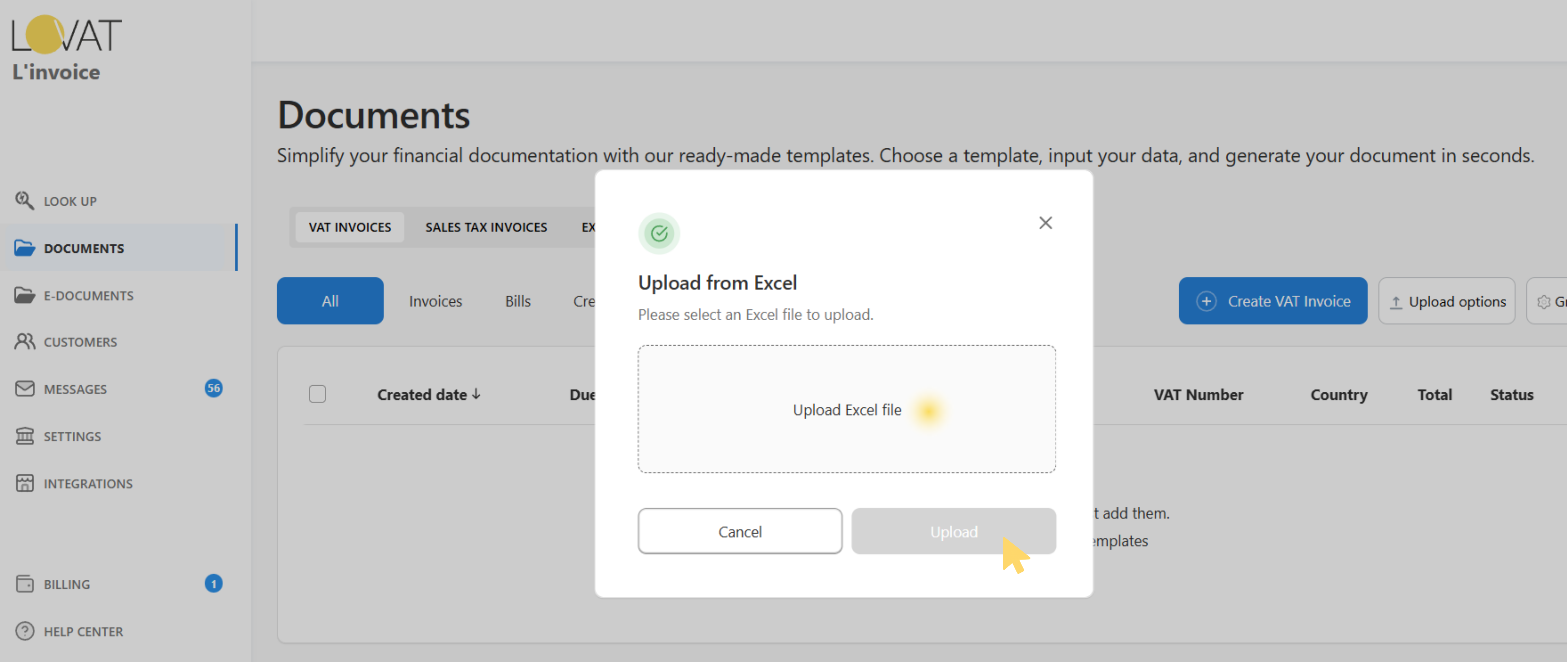Screen dimensions: 1568x663
Task: Close the Upload from Excel dialog
Action: point(1045,223)
